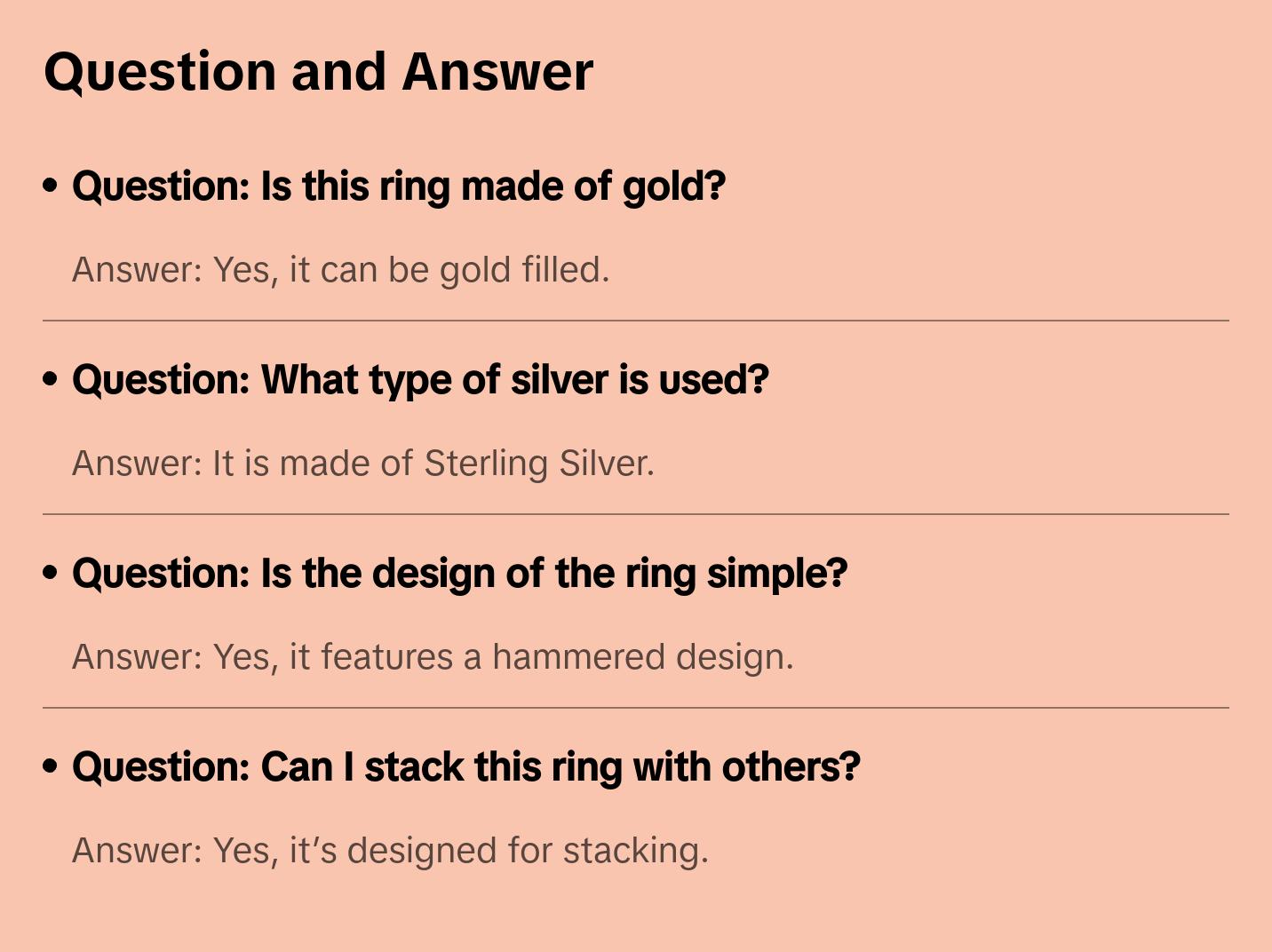
Task: Select the question 'Is this ring made of gold?'
Action: coord(399,186)
